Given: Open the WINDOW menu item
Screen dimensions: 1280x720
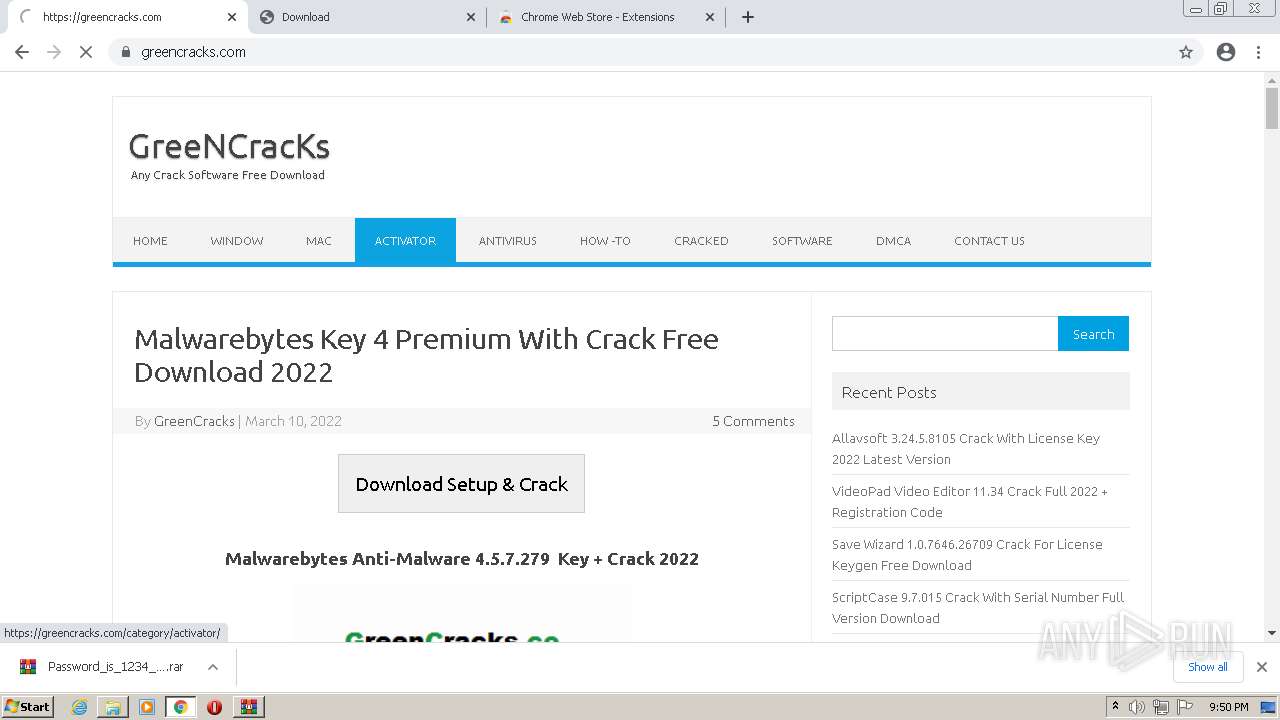Looking at the screenshot, I should [x=237, y=241].
